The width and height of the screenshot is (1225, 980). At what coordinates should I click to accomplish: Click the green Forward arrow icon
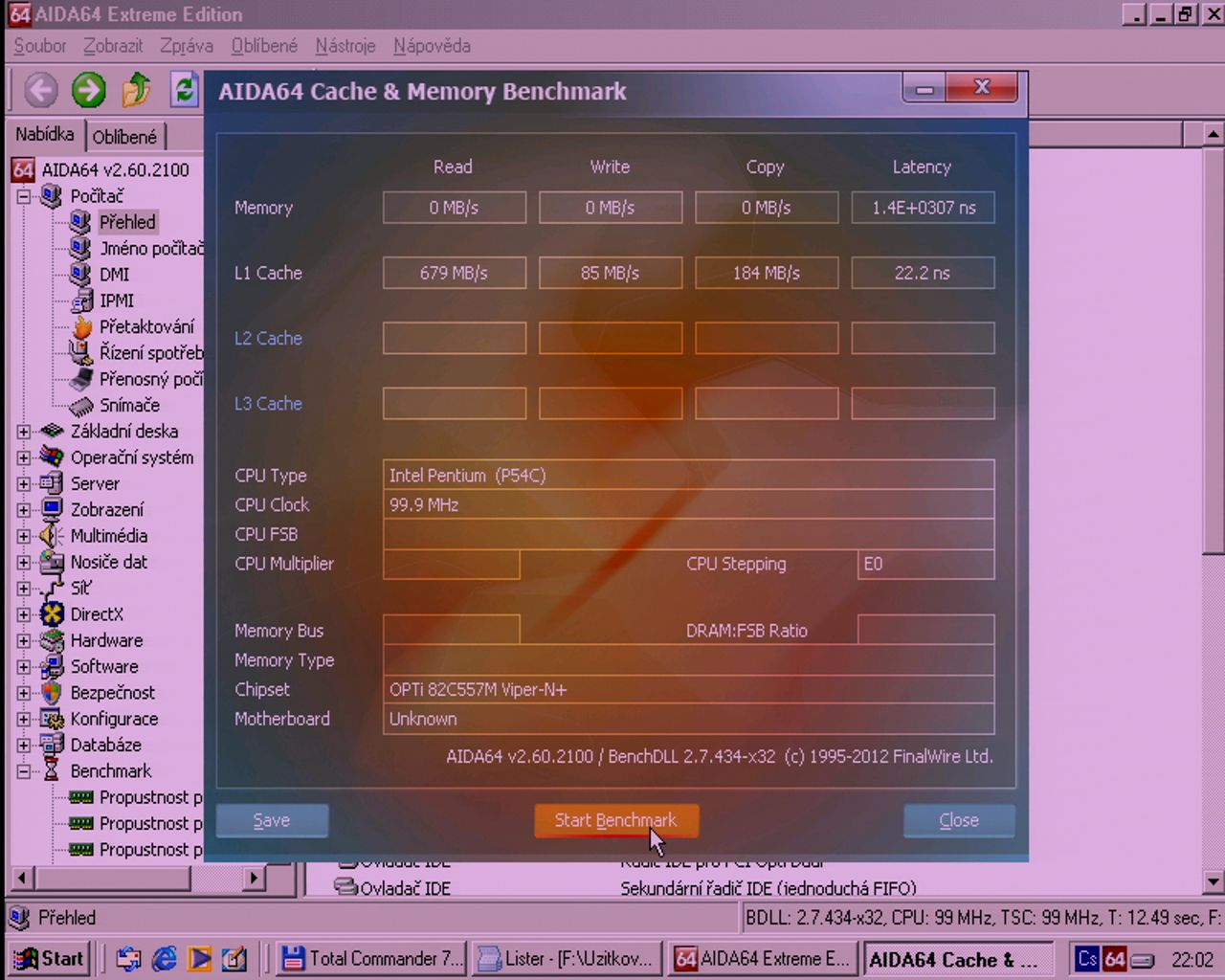point(89,91)
